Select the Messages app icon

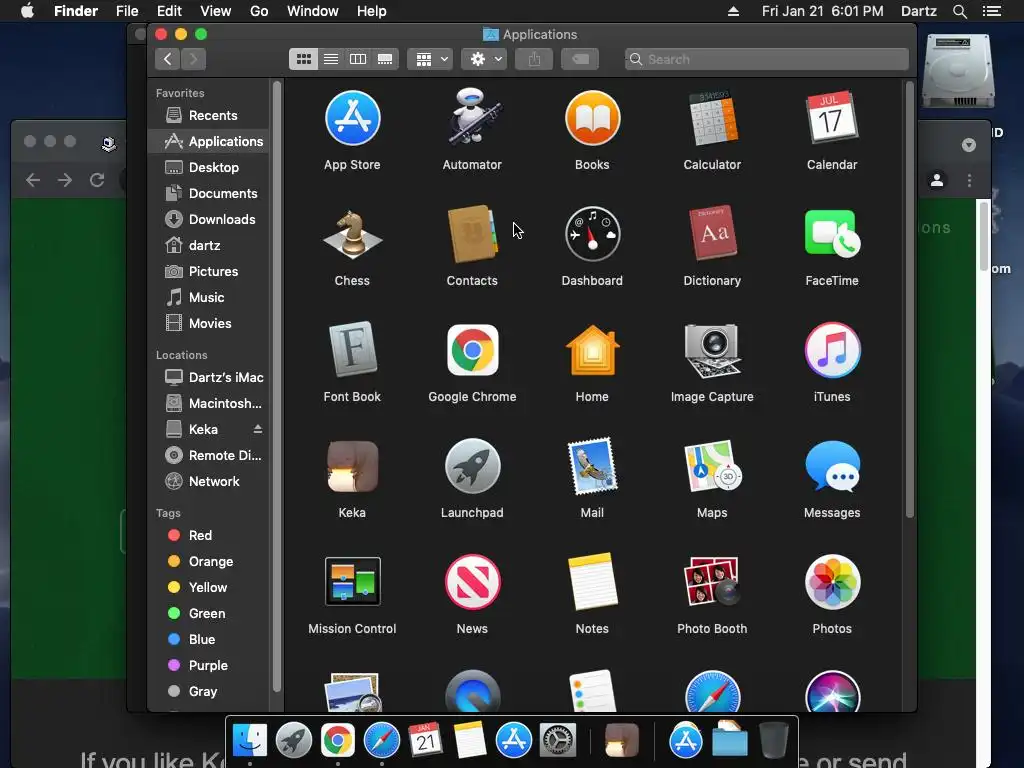[832, 466]
